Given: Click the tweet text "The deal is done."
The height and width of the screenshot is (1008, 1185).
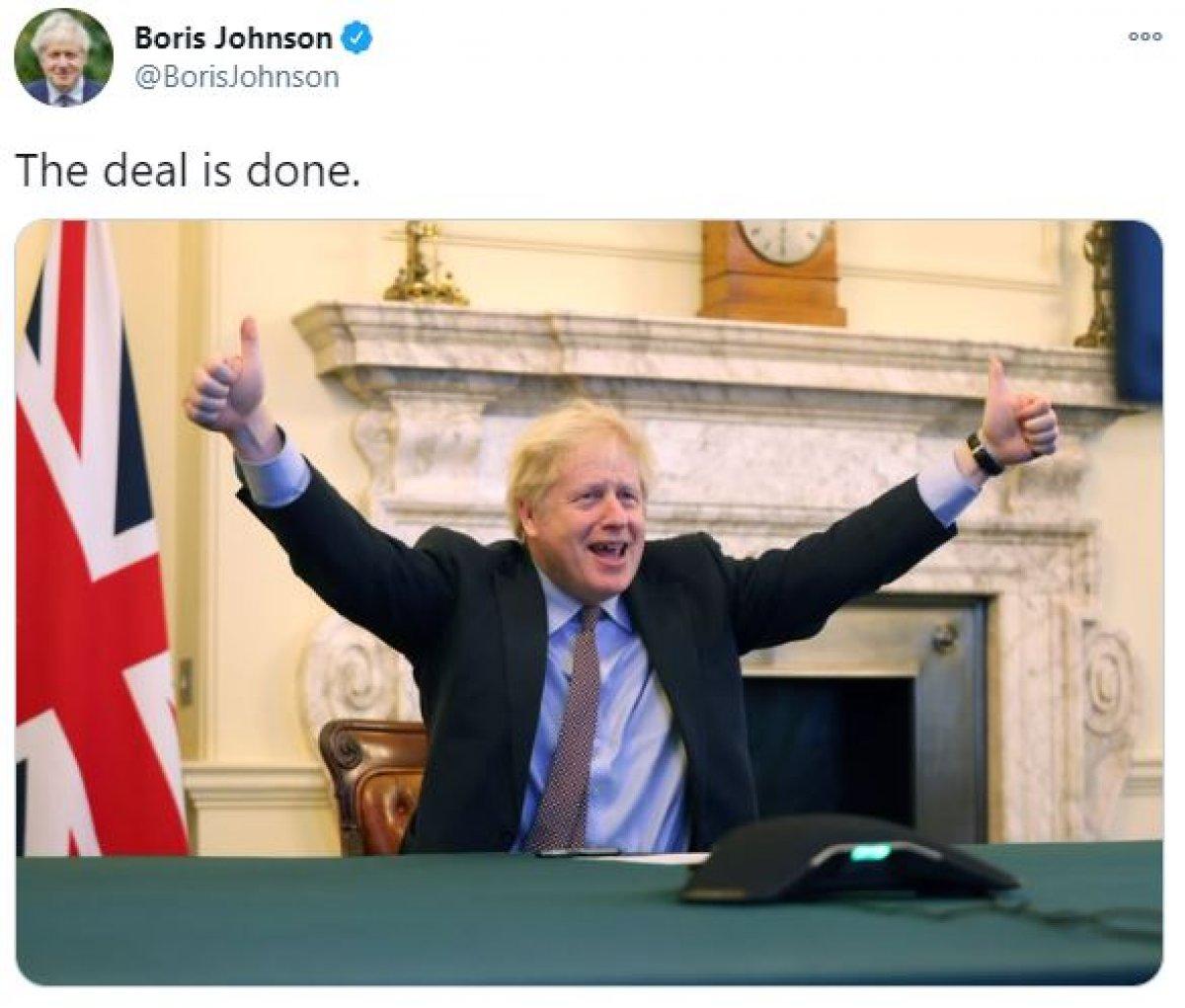Looking at the screenshot, I should click(x=184, y=171).
